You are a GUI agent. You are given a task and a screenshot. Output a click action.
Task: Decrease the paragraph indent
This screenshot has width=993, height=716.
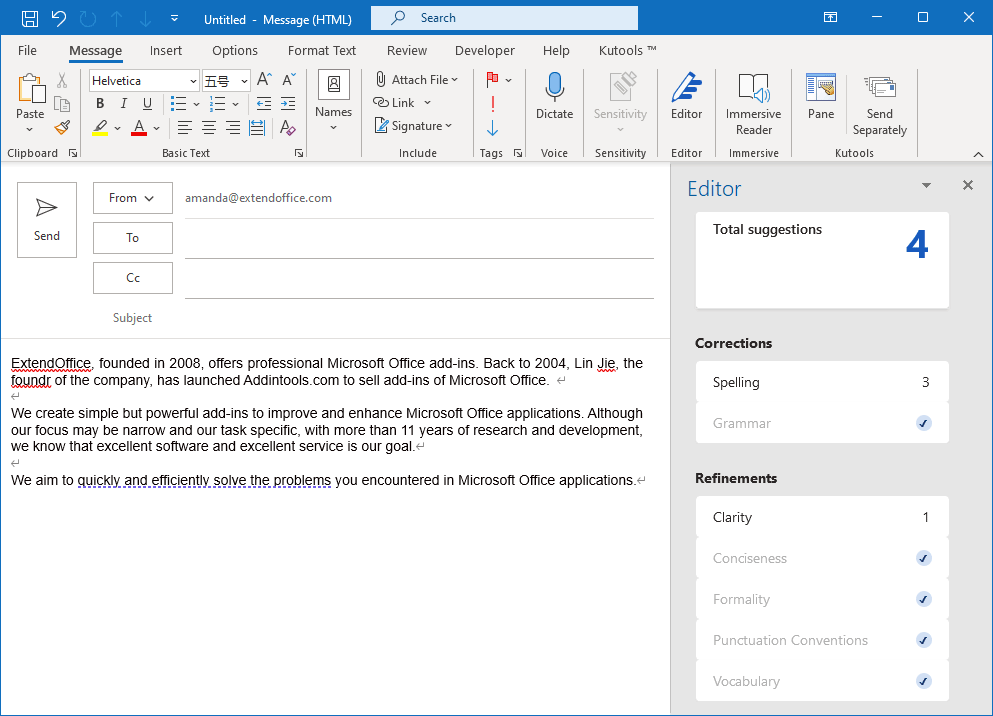tap(264, 103)
